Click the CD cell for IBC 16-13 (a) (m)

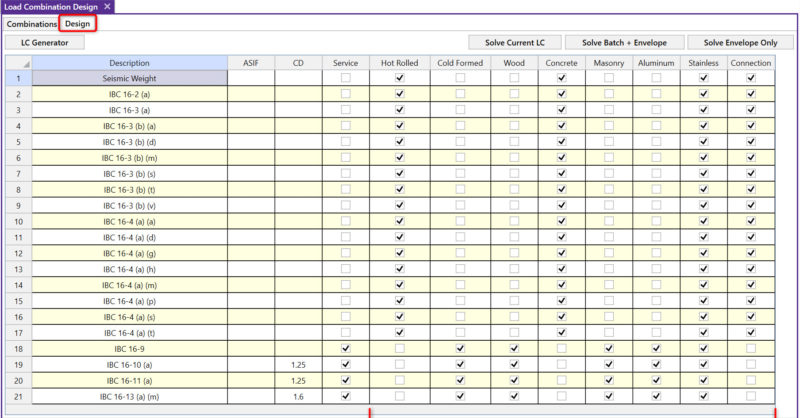pos(298,397)
